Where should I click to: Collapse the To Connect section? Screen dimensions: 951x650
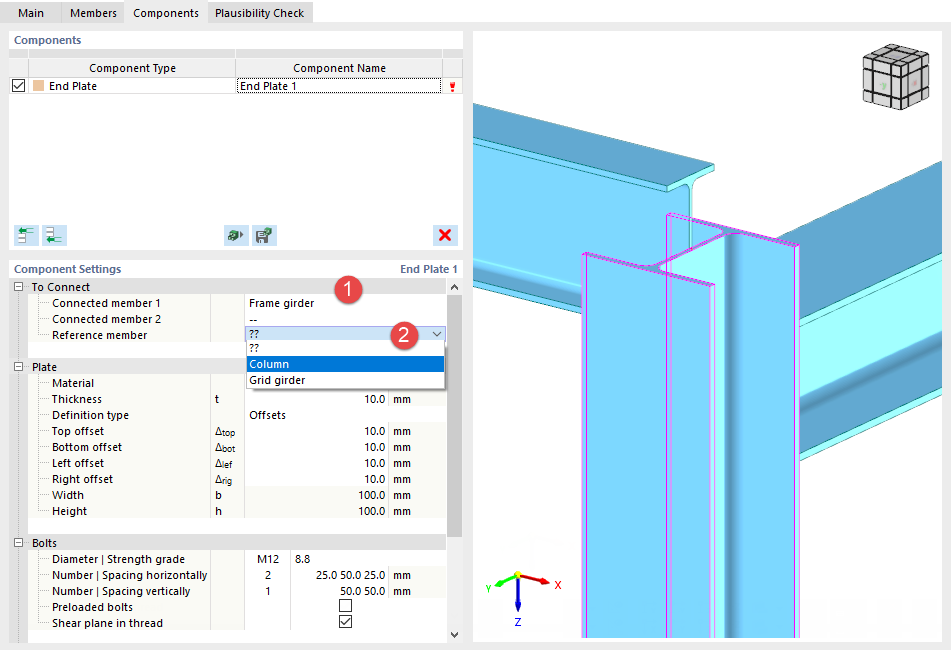[18, 287]
